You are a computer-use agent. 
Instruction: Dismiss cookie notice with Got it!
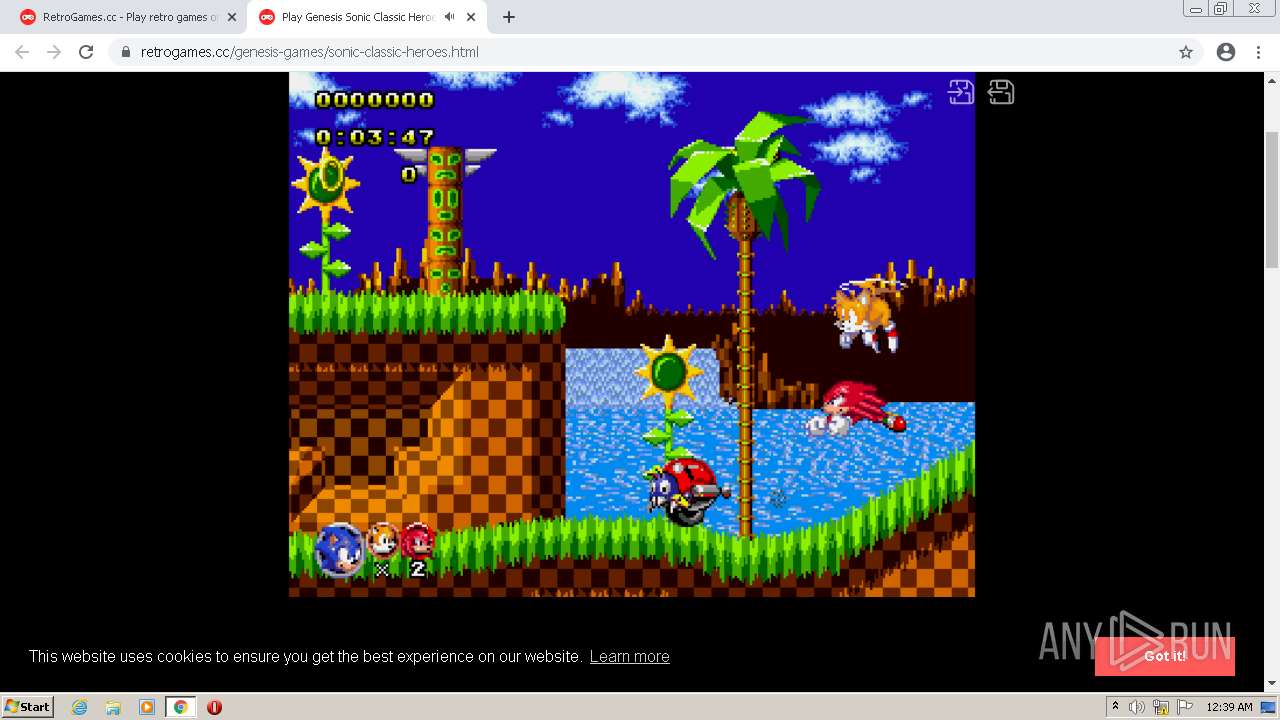pos(1165,656)
